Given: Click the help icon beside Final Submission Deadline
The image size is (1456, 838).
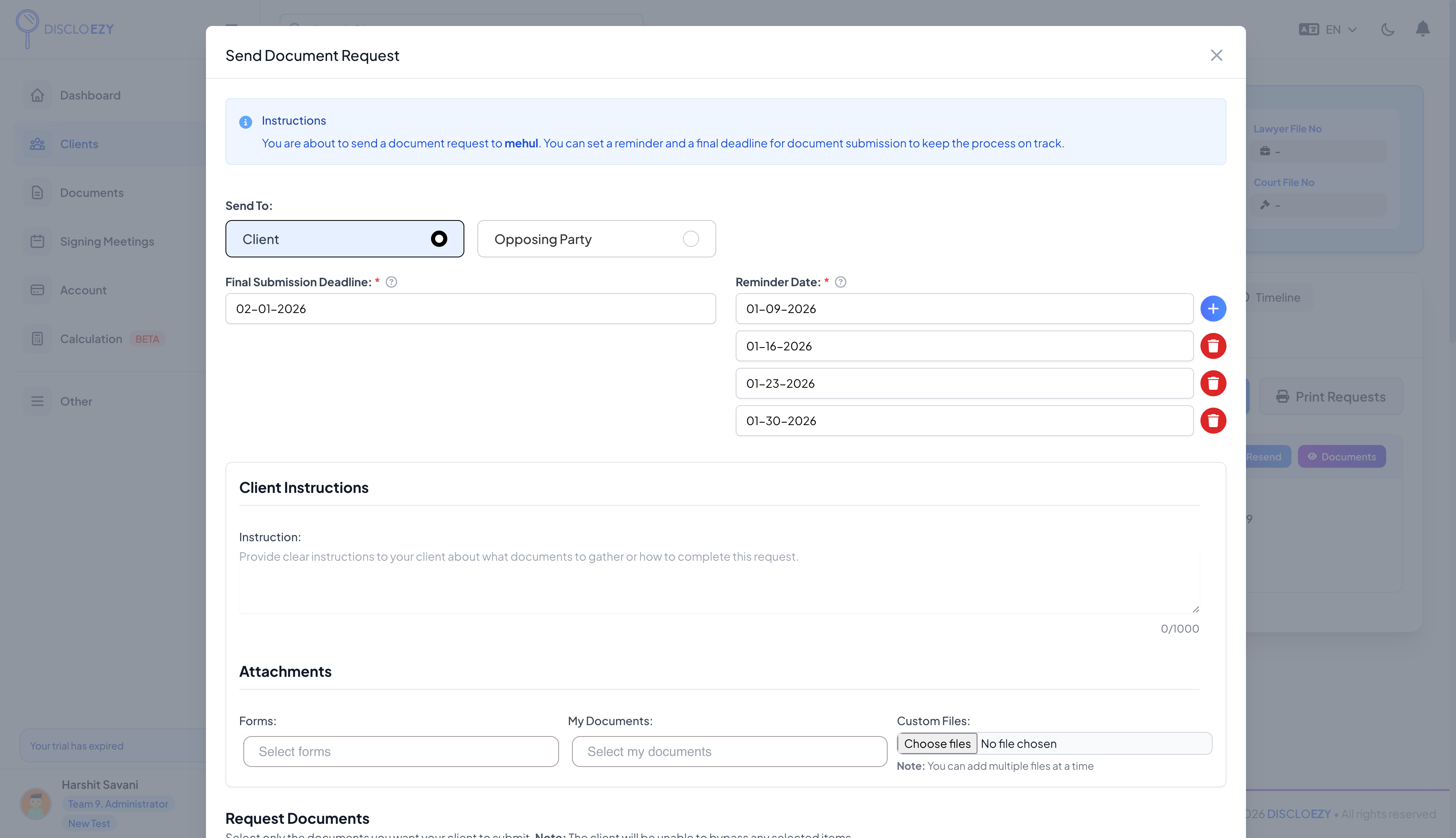Looking at the screenshot, I should [392, 282].
